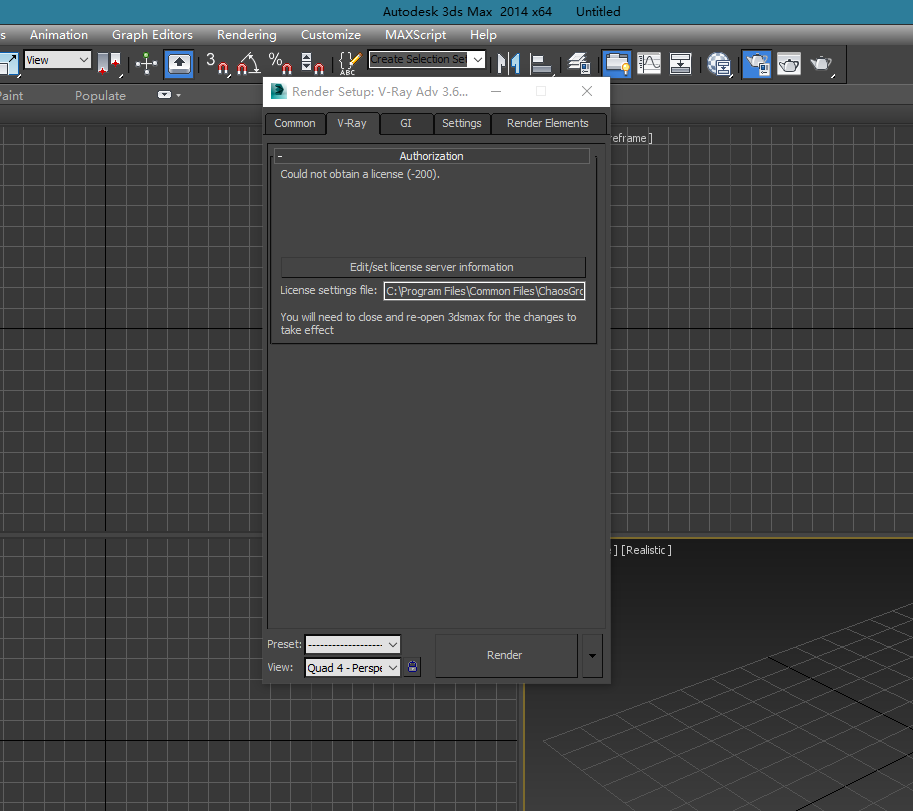913x811 pixels.
Task: Click the 'License settings file:' label
Action: (328, 290)
